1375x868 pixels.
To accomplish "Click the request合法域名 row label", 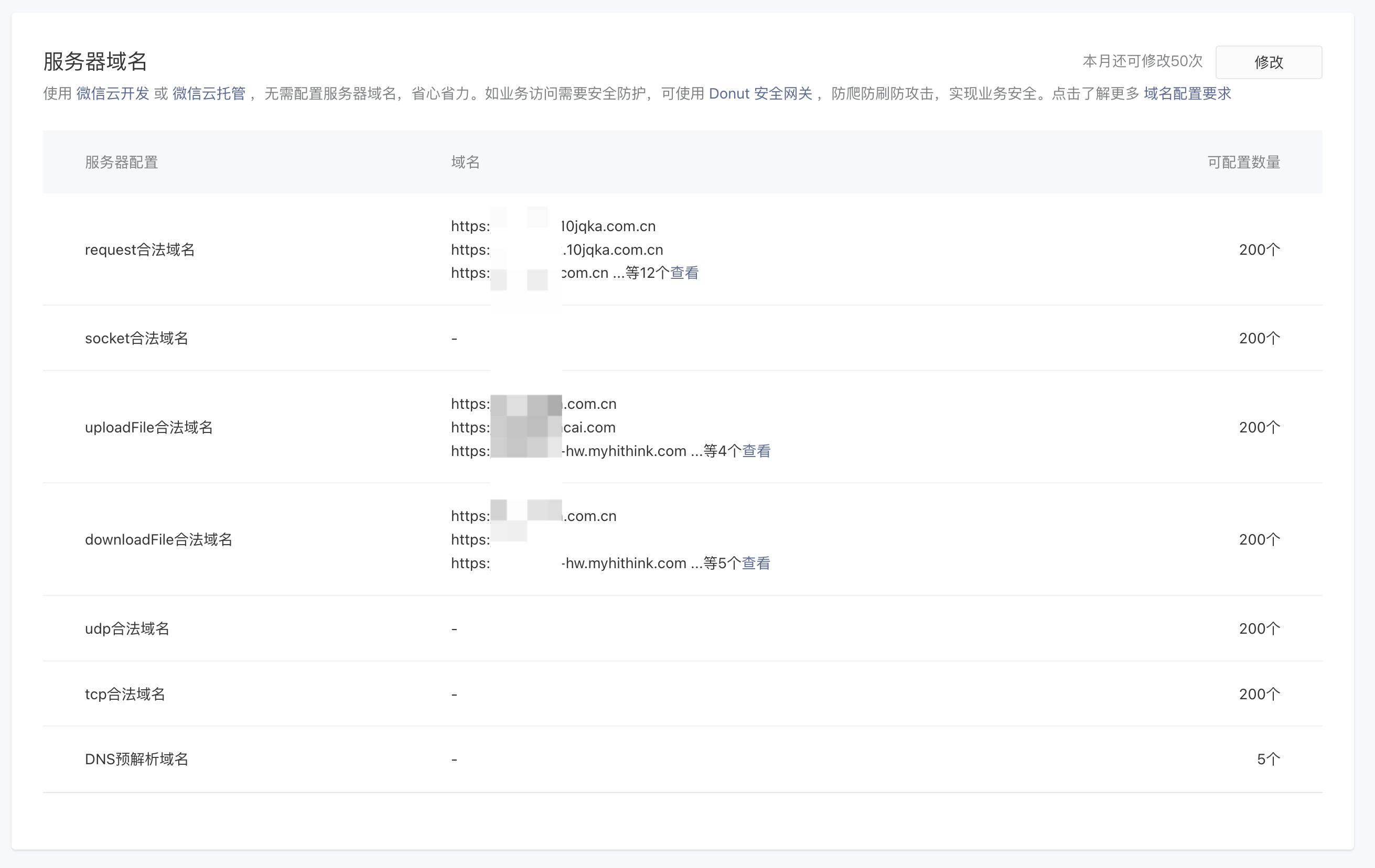I will tap(140, 250).
